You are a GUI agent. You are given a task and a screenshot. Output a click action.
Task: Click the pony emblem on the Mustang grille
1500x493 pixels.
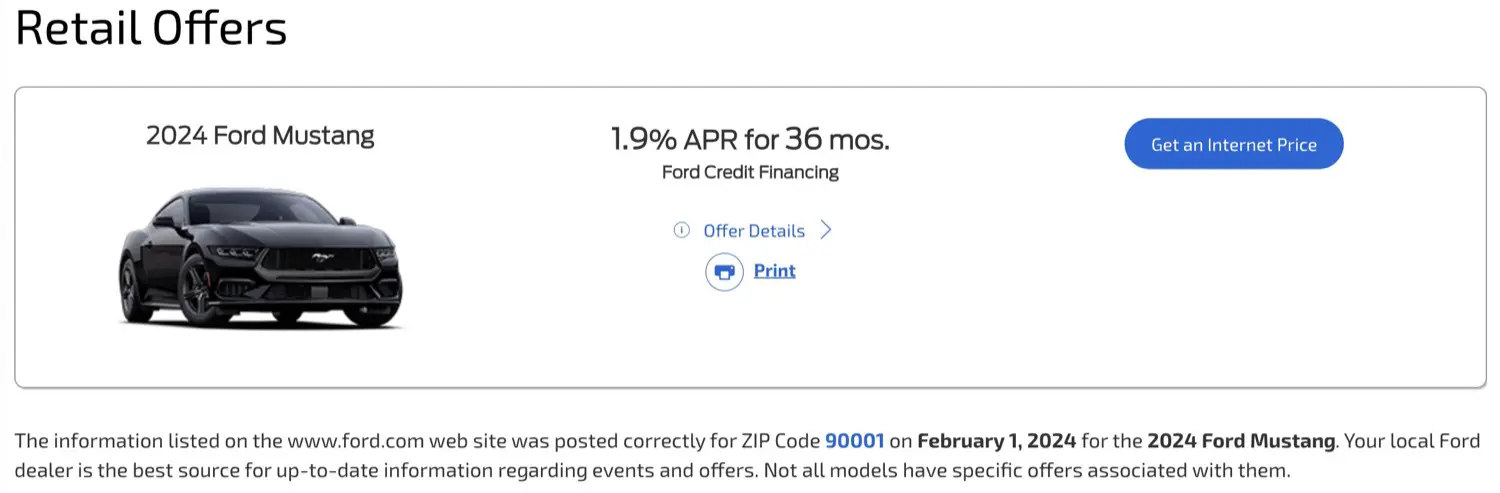pyautogui.click(x=319, y=257)
